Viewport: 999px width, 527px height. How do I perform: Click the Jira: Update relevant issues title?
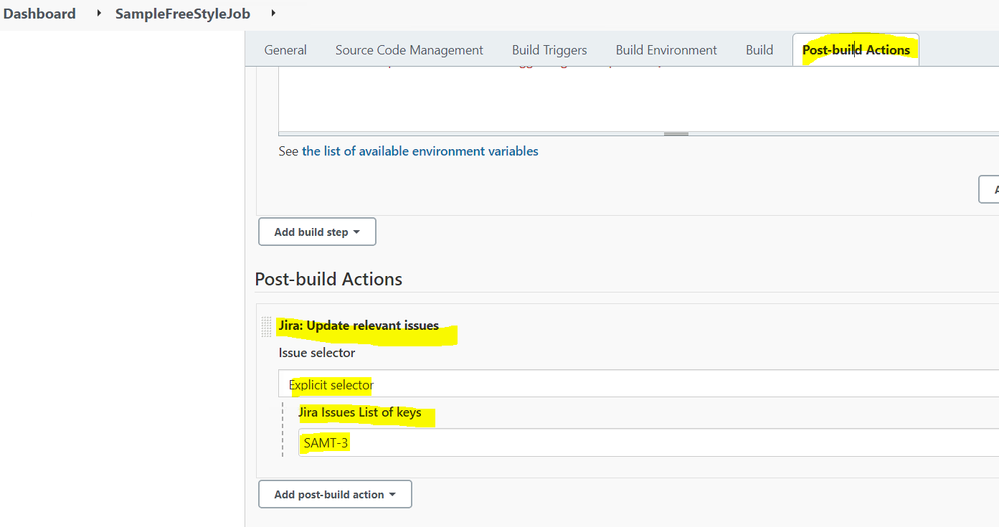pos(359,326)
